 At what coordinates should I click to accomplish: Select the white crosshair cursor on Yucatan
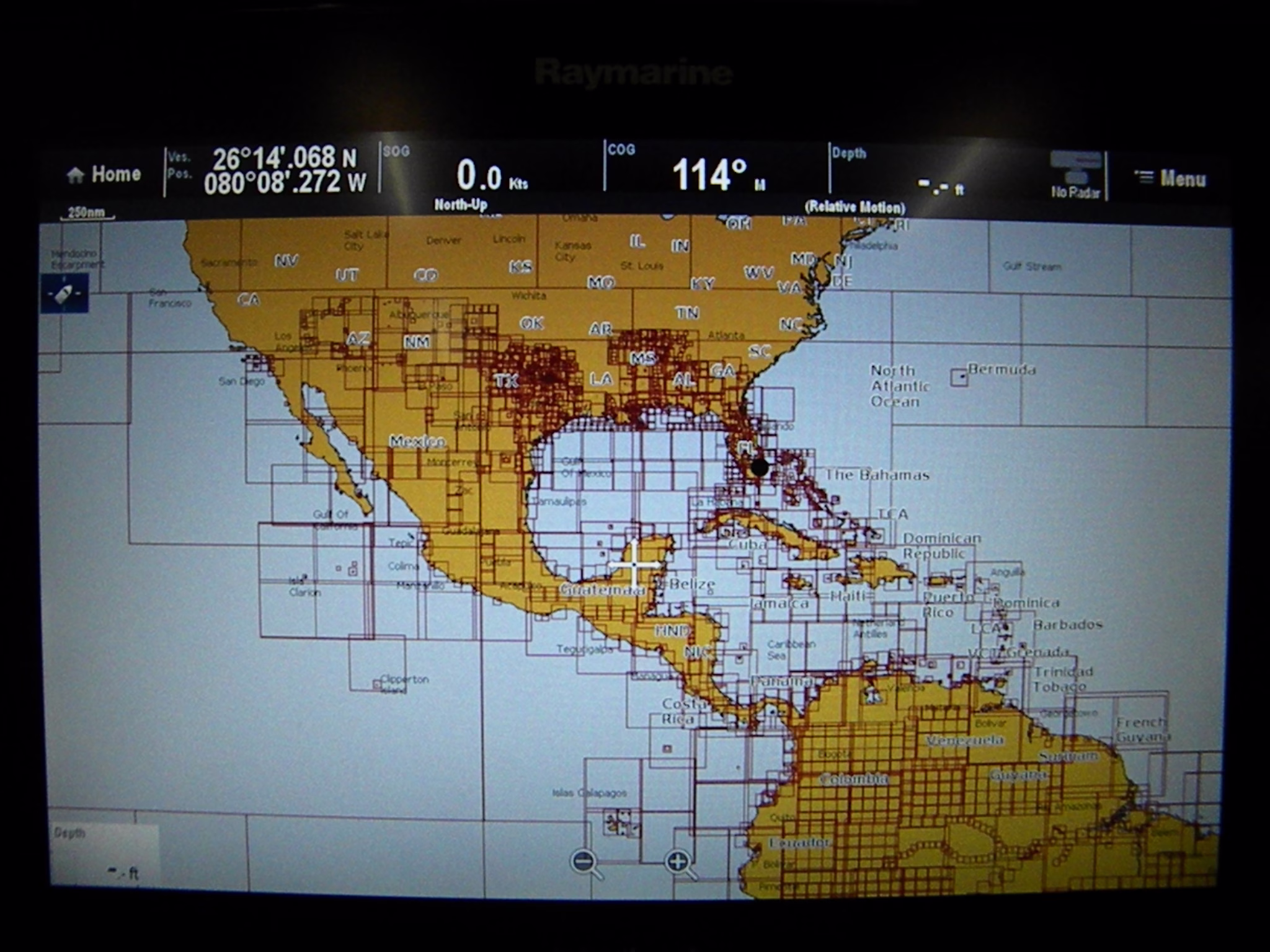[634, 564]
